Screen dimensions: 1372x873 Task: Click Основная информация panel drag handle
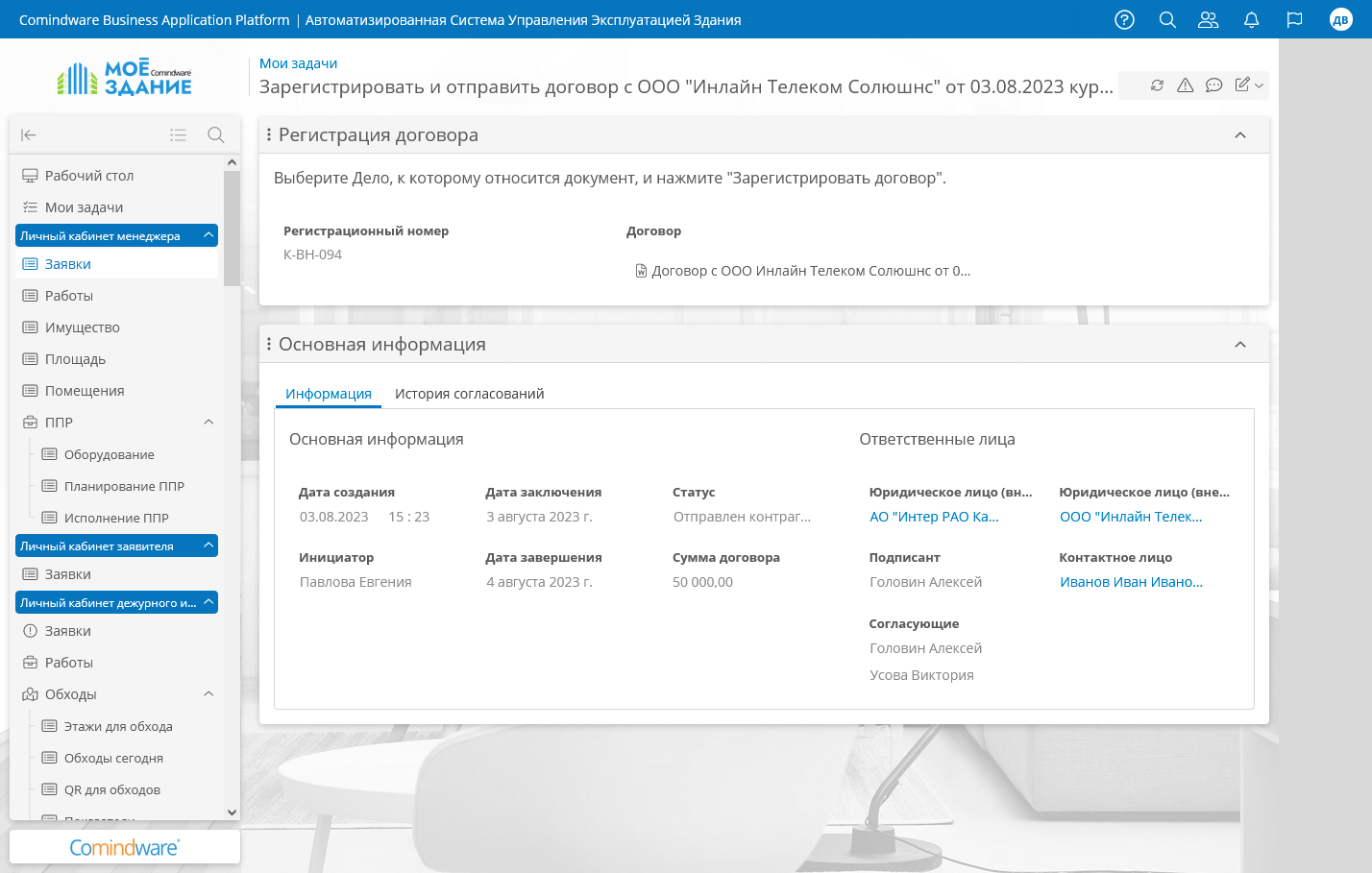coord(269,345)
